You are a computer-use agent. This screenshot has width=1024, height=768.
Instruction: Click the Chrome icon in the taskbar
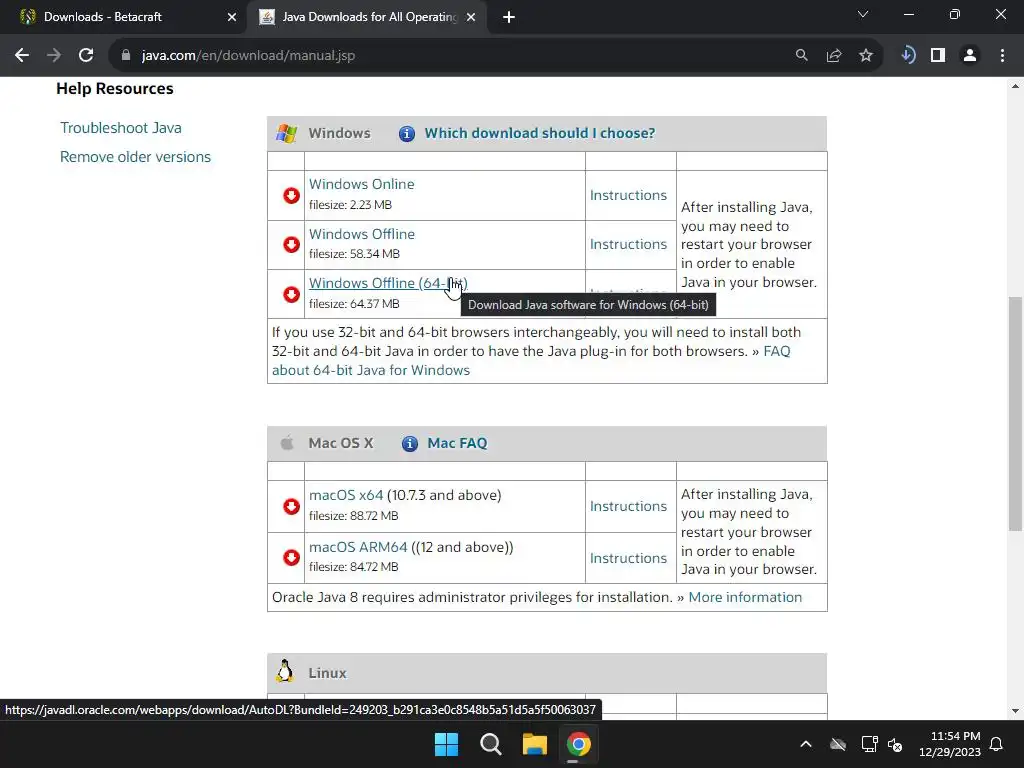tap(579, 744)
